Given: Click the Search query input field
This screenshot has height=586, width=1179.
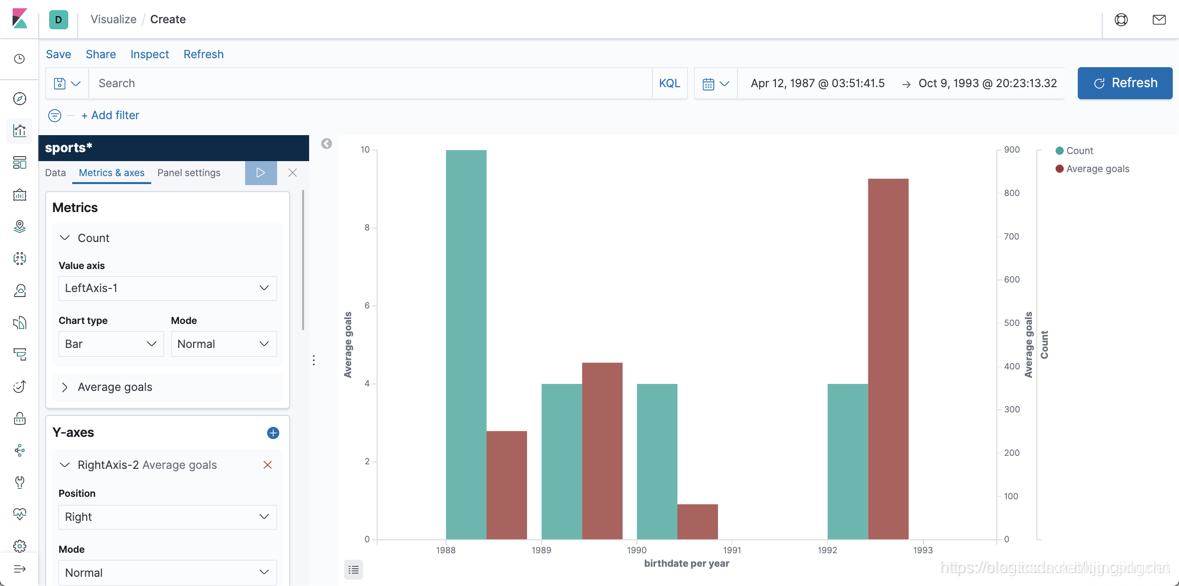Looking at the screenshot, I should tap(370, 83).
